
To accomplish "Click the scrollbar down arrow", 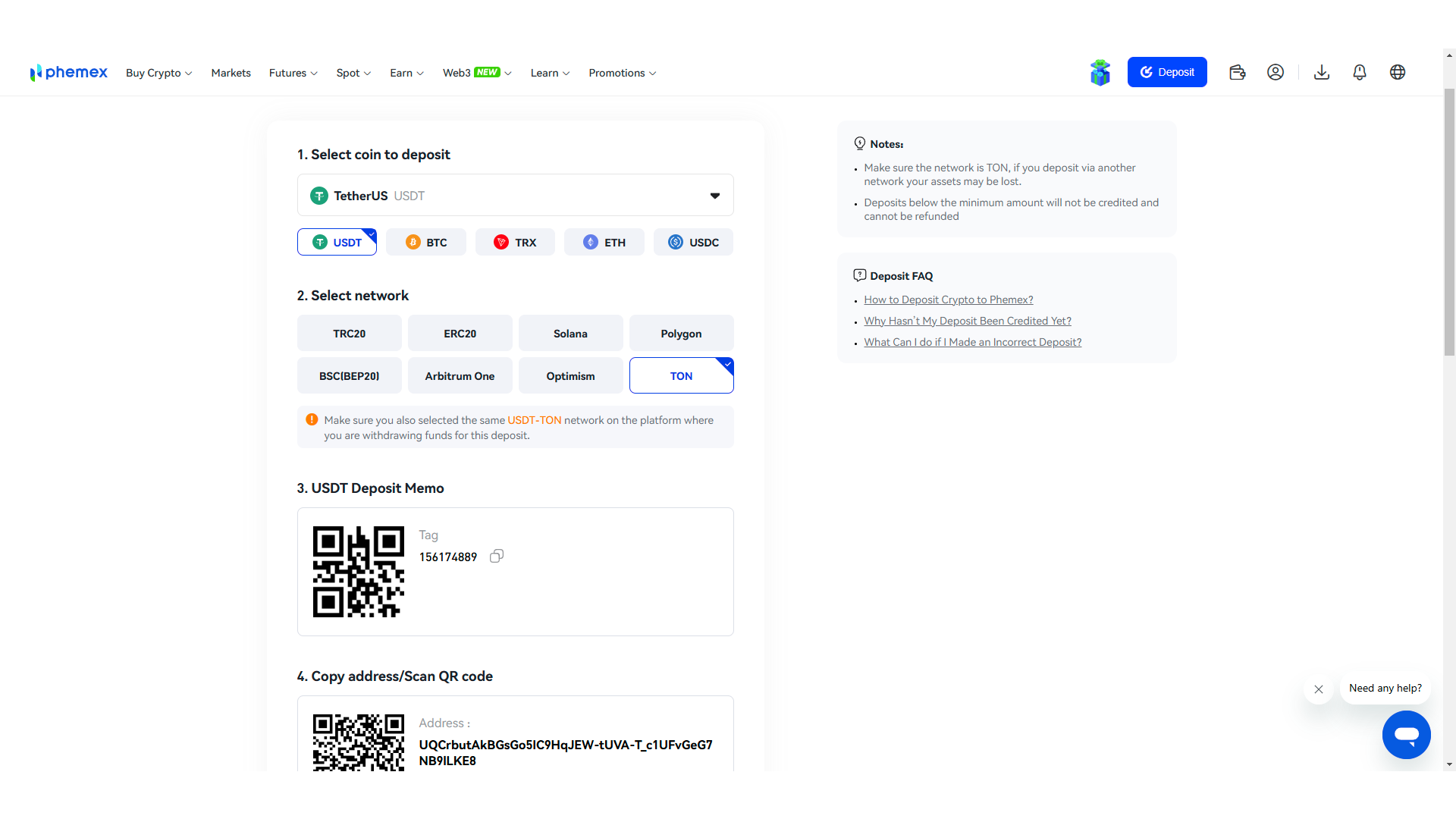I will (x=1449, y=764).
